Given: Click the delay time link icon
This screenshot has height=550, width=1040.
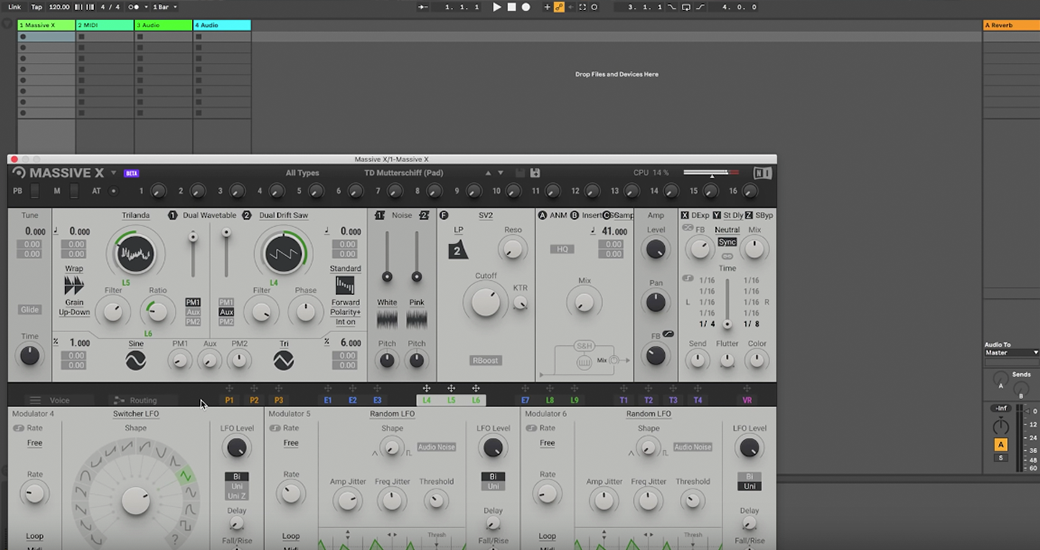Looking at the screenshot, I should (x=727, y=256).
